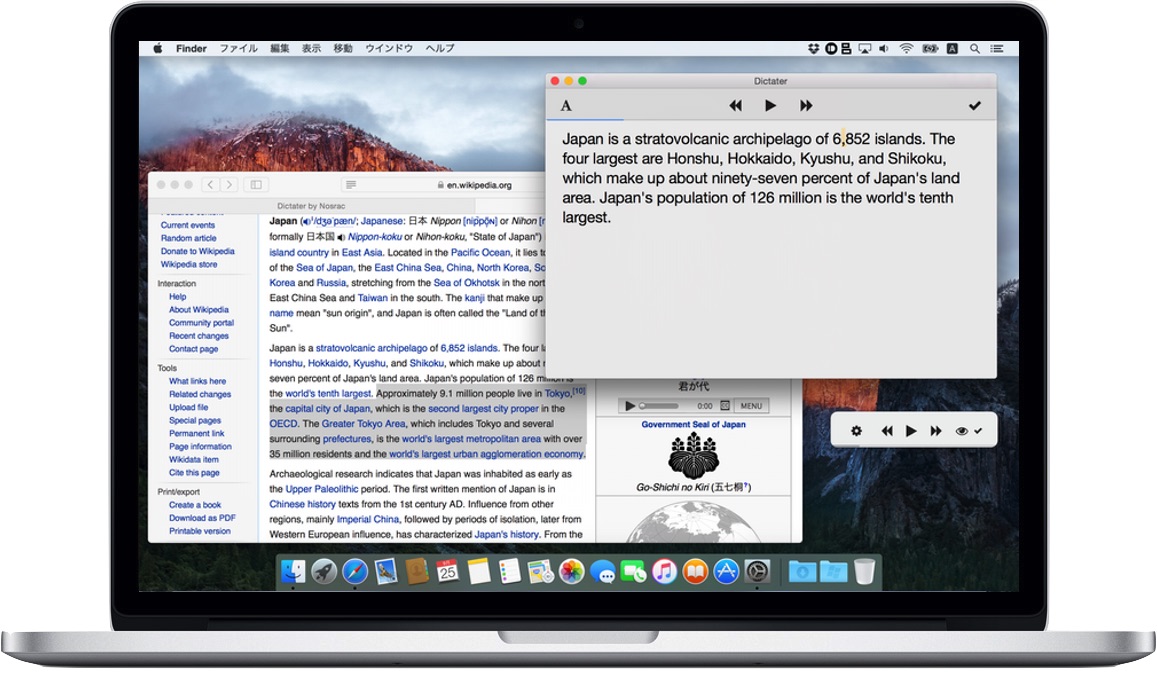This screenshot has width=1157, height=677.
Task: Select the Dictater by Nosrac tab in Safari
Action: tap(311, 206)
